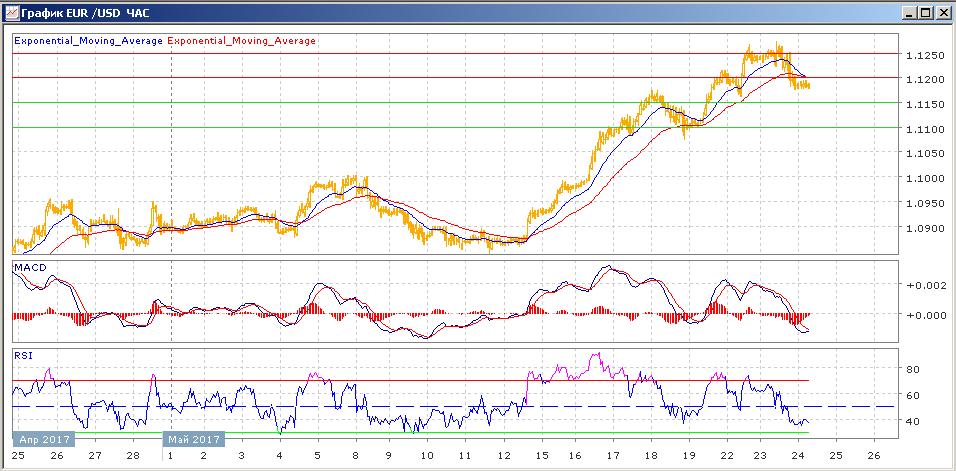The height and width of the screenshot is (471, 956).
Task: Click the blue Exponential_Moving_Average legend label
Action: pyautogui.click(x=88, y=41)
